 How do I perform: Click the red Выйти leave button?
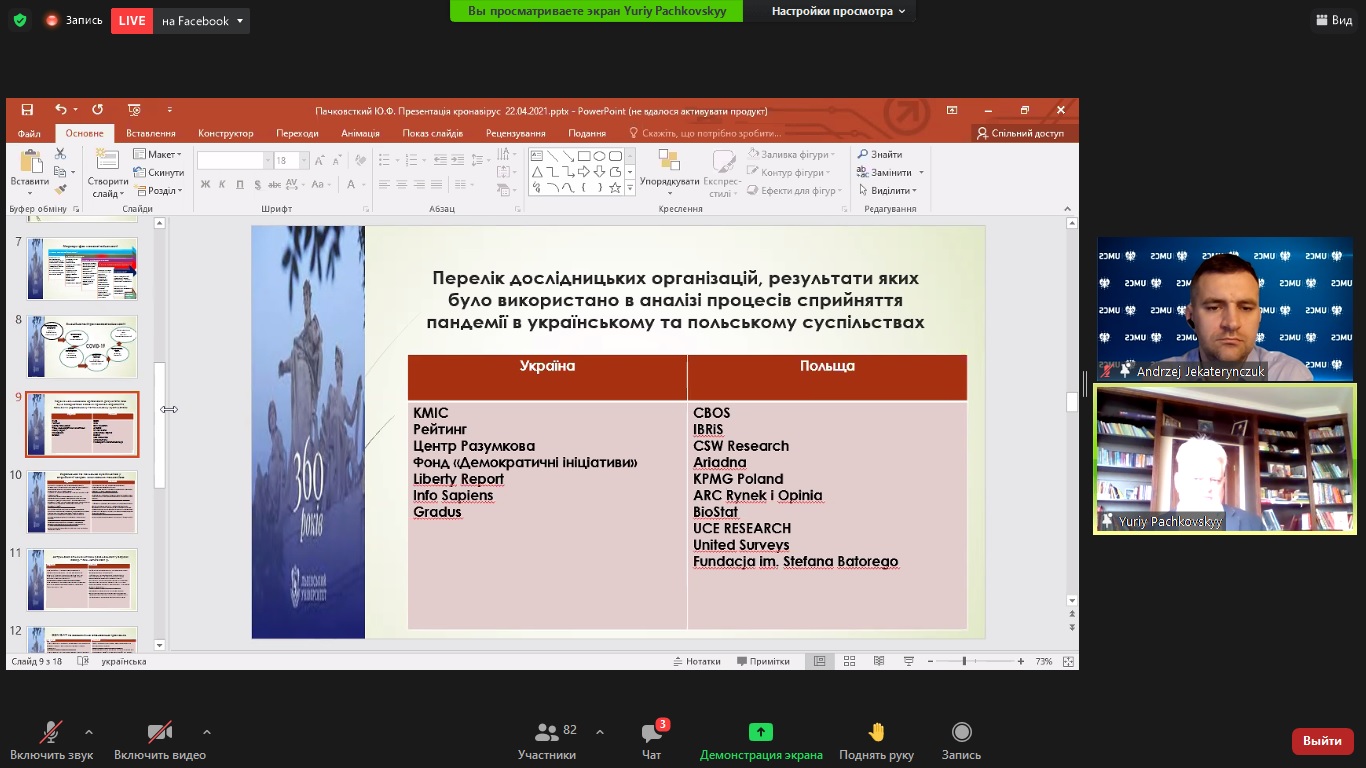[x=1322, y=741]
